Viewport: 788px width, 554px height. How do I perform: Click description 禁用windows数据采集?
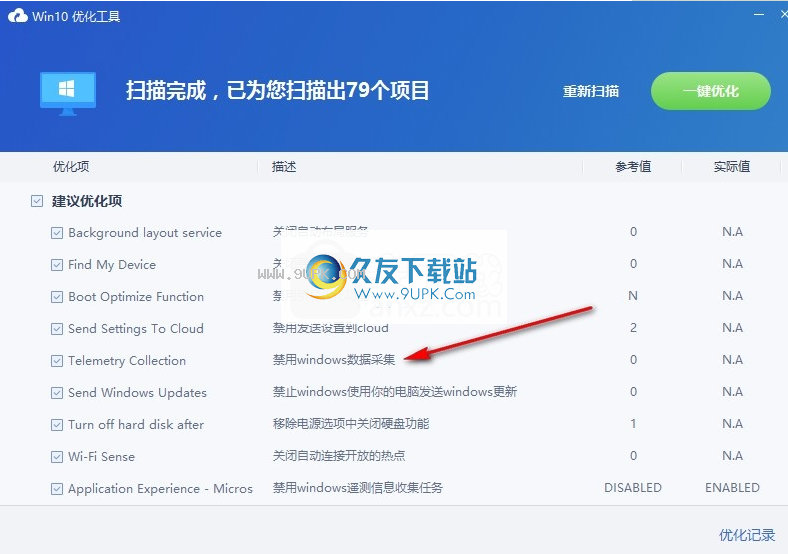pos(334,359)
